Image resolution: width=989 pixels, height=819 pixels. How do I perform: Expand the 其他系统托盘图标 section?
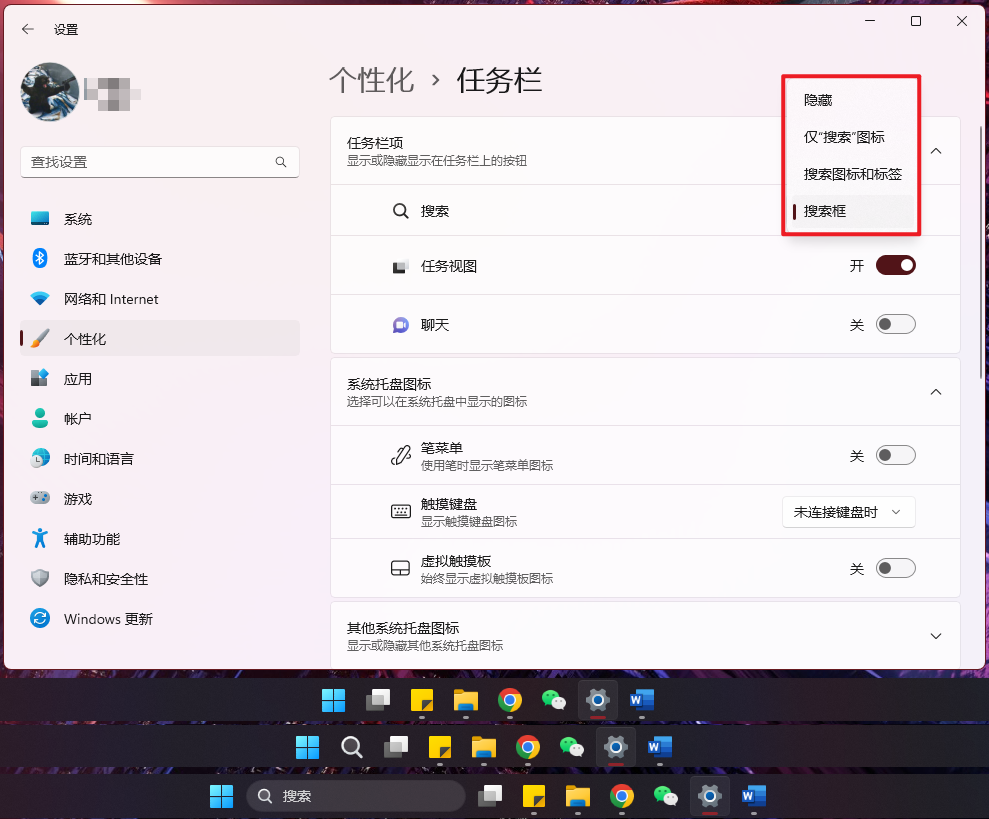(x=935, y=635)
